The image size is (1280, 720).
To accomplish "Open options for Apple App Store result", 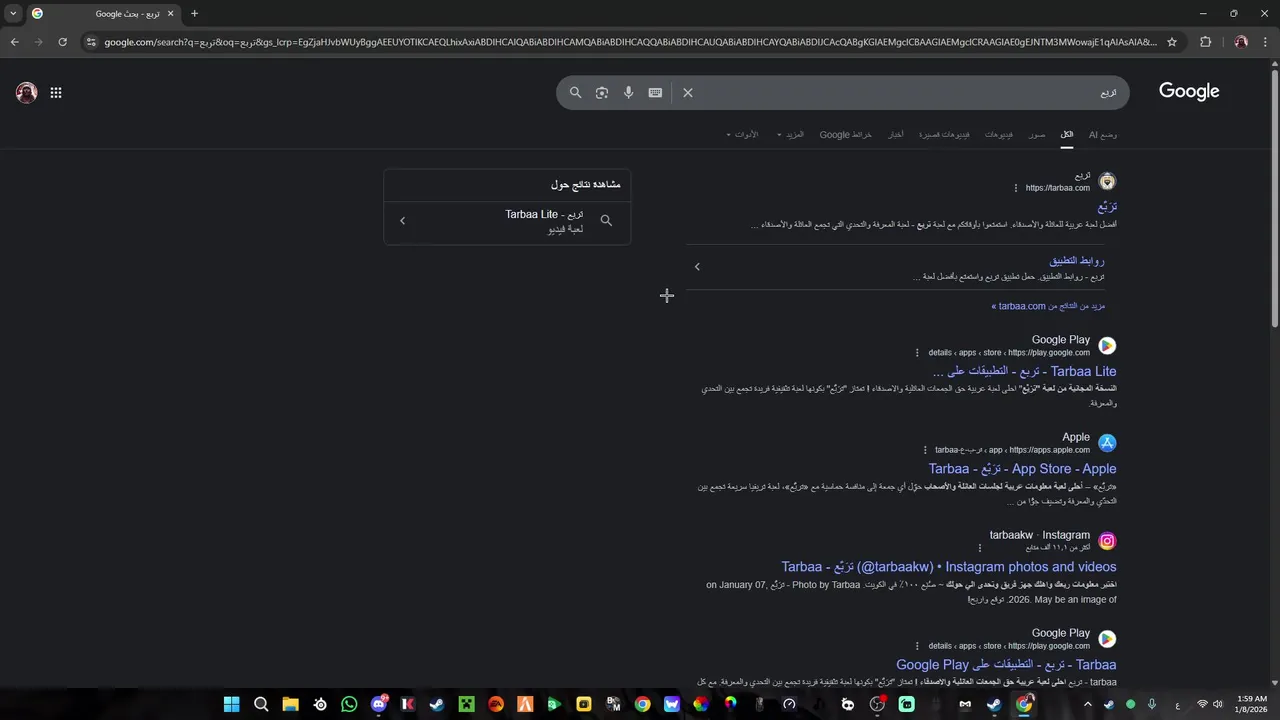I will point(926,450).
